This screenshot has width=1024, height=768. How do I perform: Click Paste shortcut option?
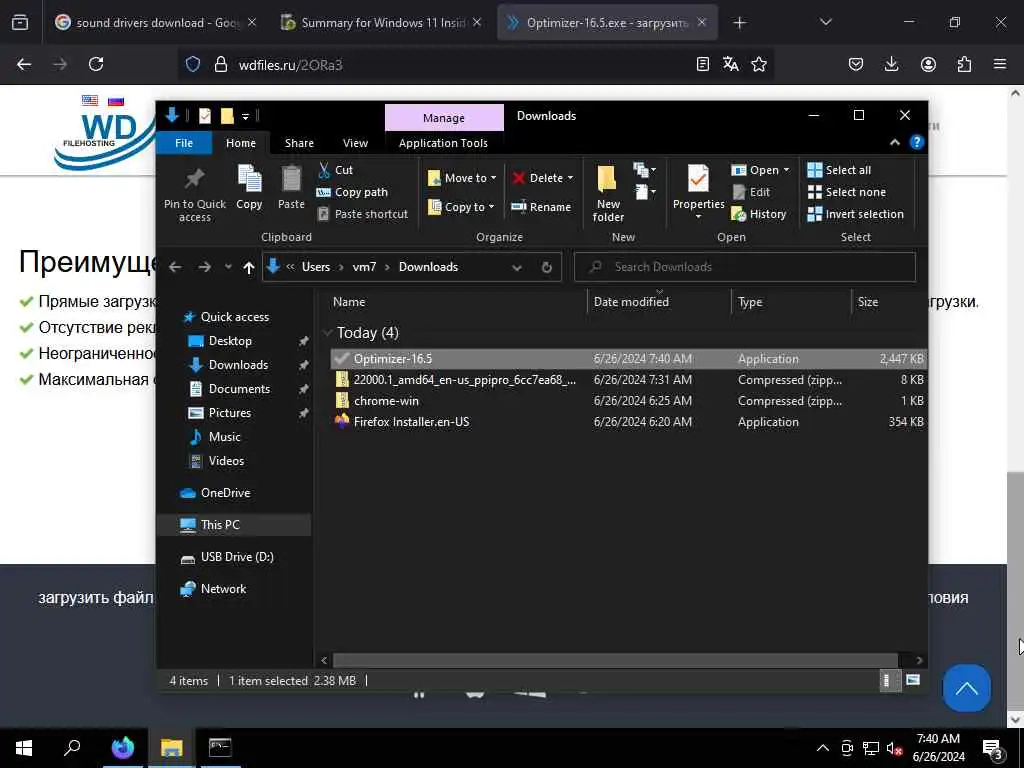point(362,214)
